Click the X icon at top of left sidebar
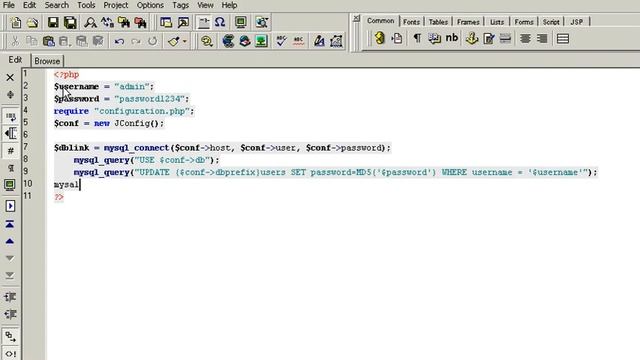Viewport: 640px width, 360px height. point(10,77)
